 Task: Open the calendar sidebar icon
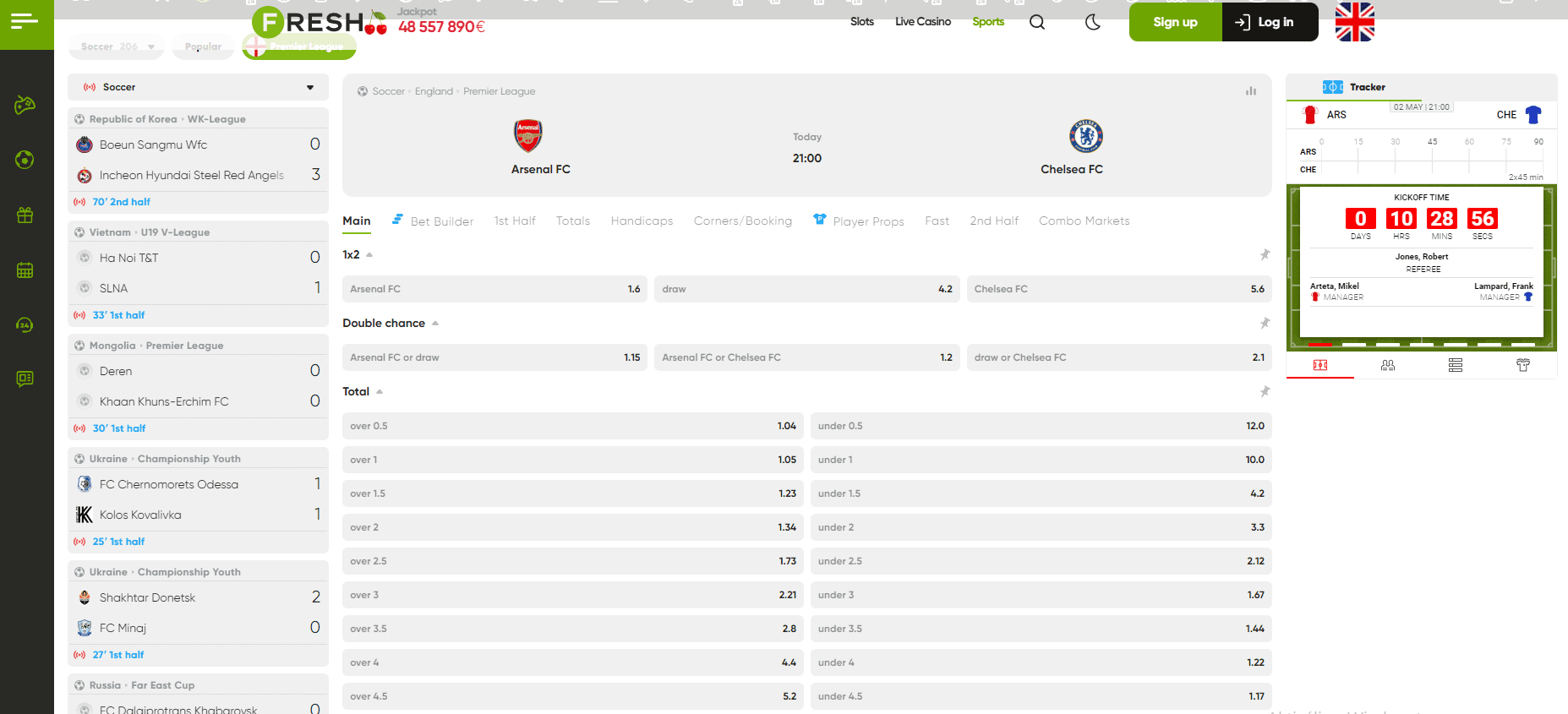(x=25, y=270)
